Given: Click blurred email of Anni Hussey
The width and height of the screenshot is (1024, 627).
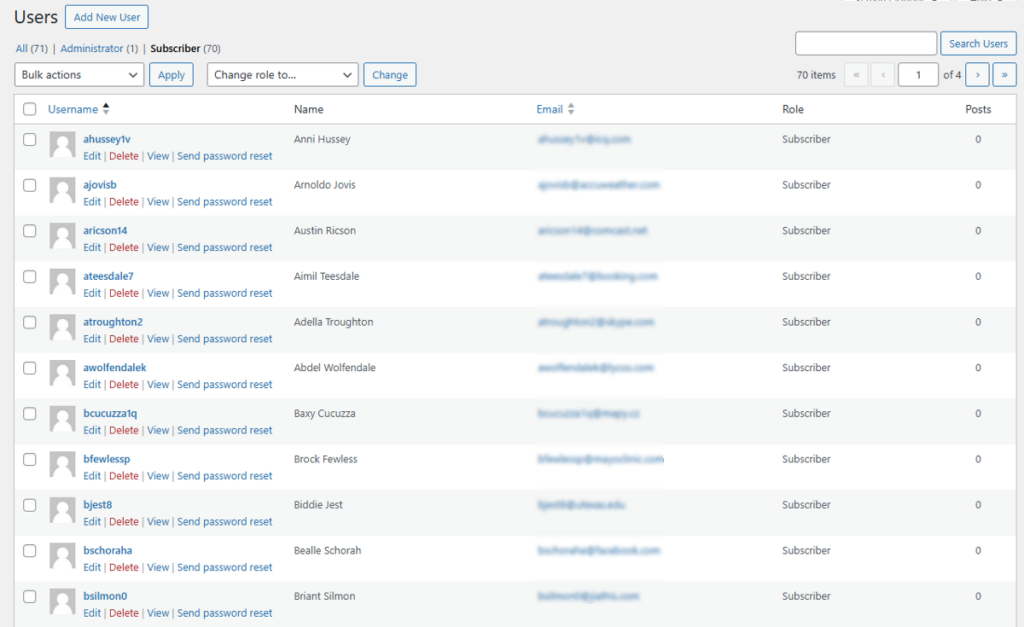Looking at the screenshot, I should click(x=584, y=139).
